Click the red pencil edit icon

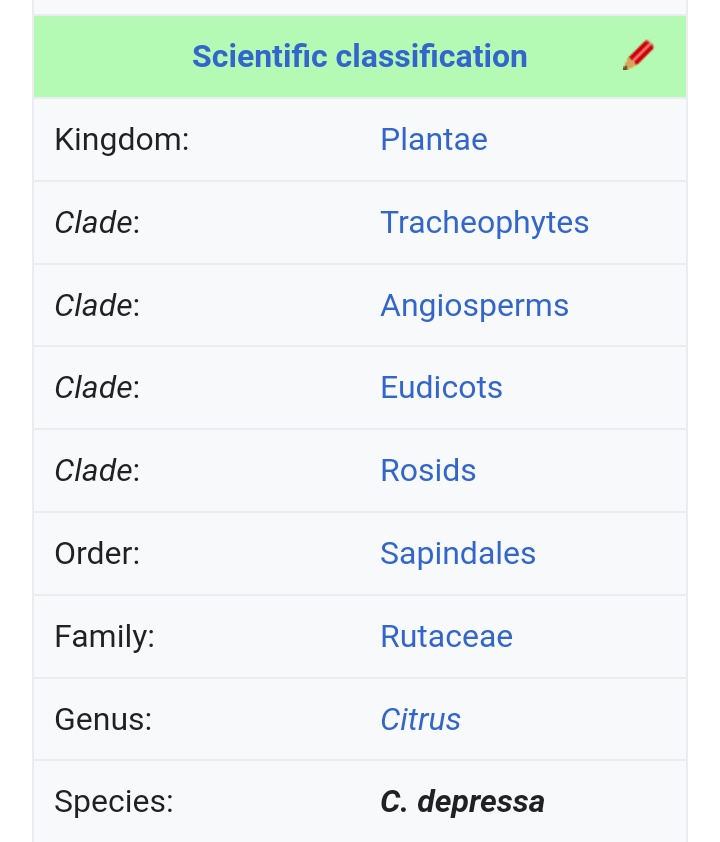coord(638,55)
